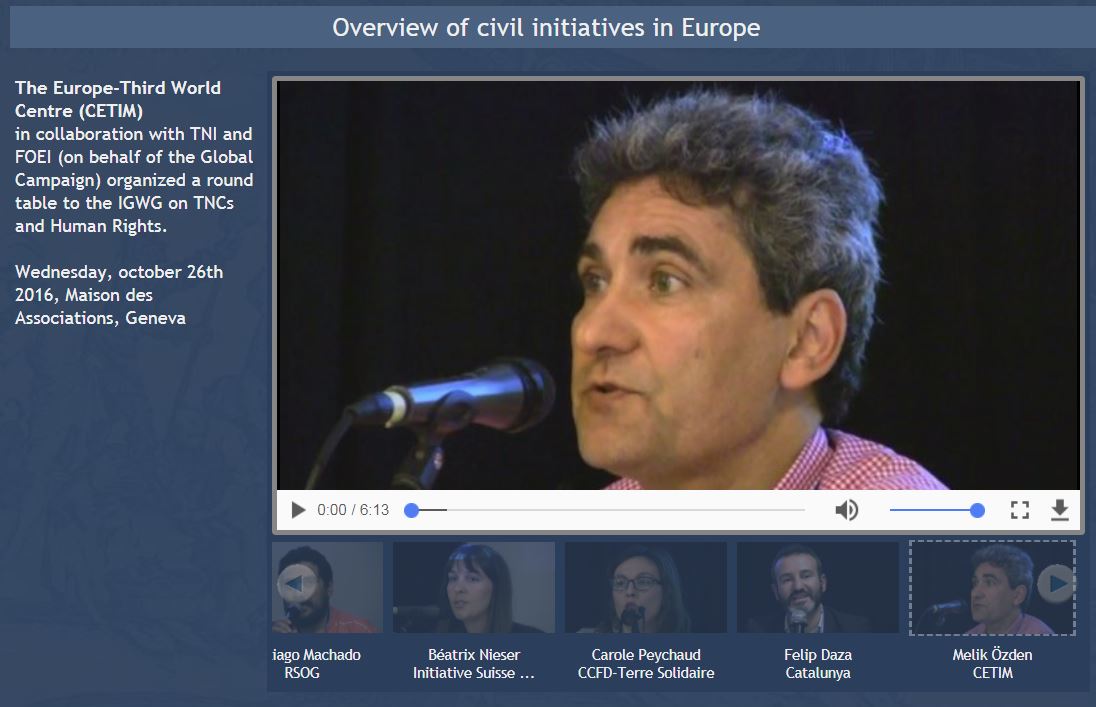This screenshot has width=1096, height=707.
Task: Open 'Felip Daza Catalunya' caption
Action: (x=818, y=664)
